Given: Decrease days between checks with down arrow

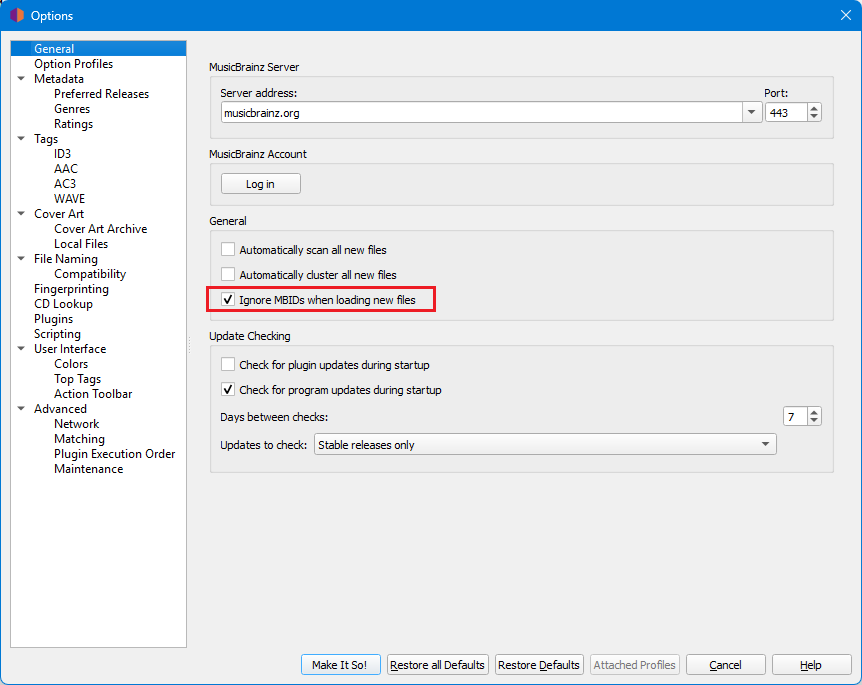Looking at the screenshot, I should coord(814,420).
